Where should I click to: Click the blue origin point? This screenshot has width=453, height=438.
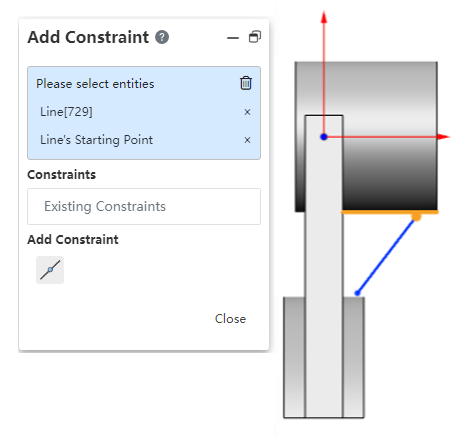tap(324, 137)
